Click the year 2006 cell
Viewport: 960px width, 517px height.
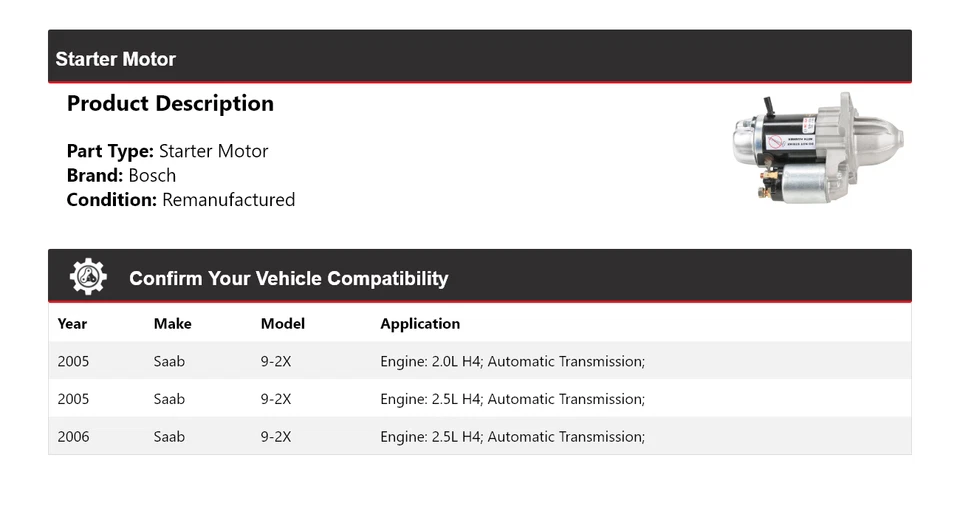click(x=73, y=437)
